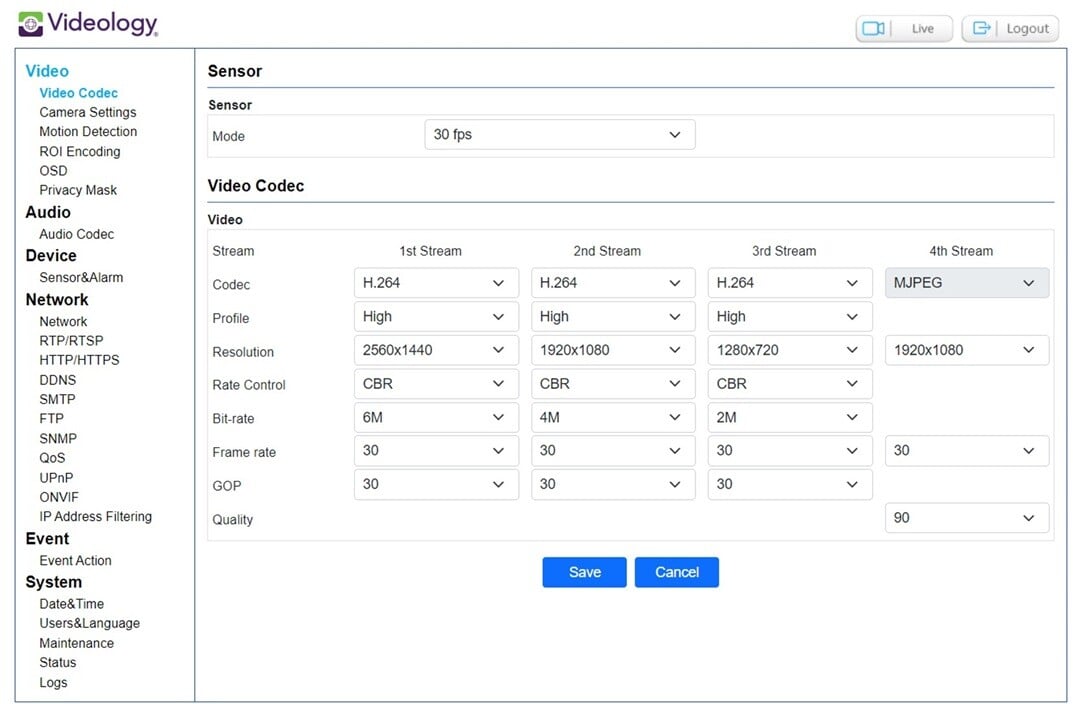
Task: Open the ONVIF network settings
Action: tap(59, 497)
